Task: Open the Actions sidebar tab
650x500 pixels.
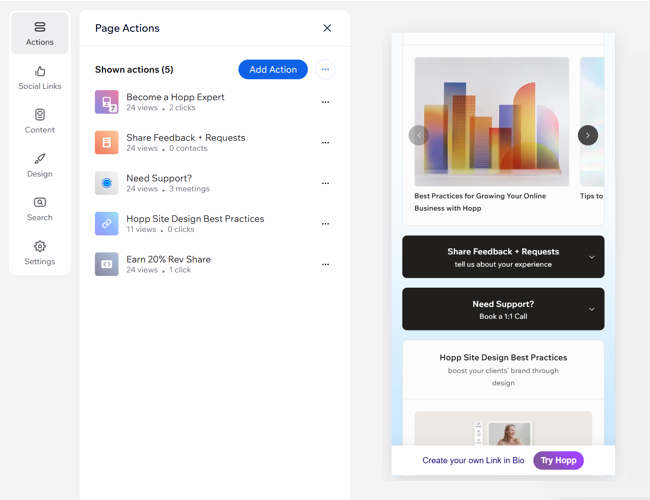Action: pyautogui.click(x=40, y=33)
